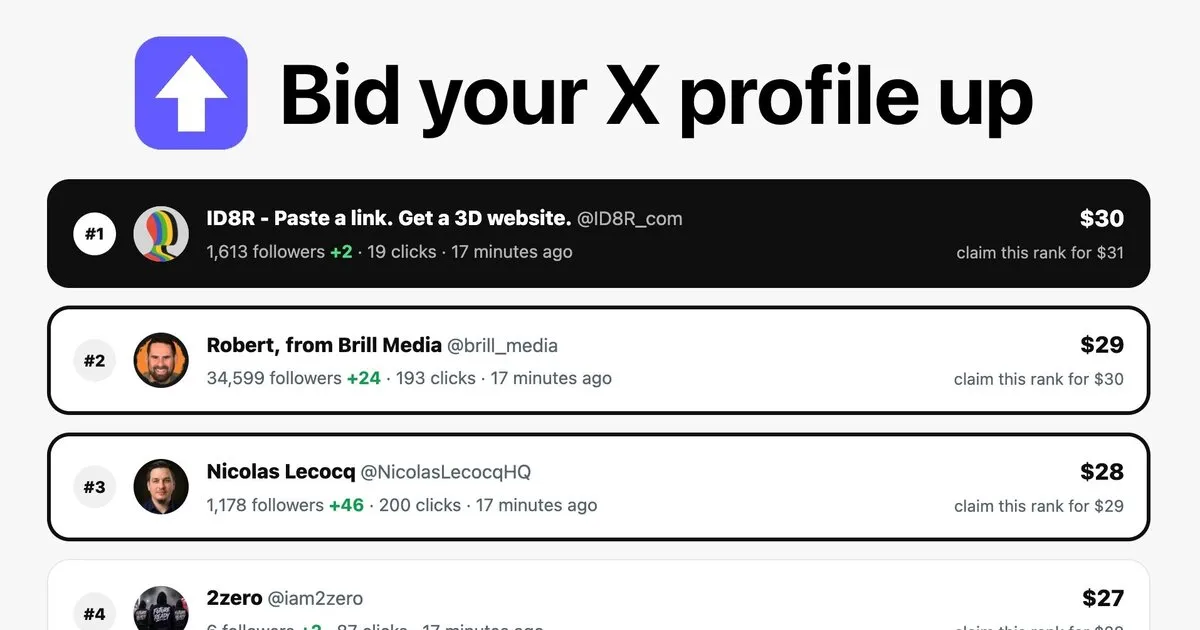Click 'claim this rank for $29'
Viewport: 1200px width, 630px height.
[x=1039, y=506]
